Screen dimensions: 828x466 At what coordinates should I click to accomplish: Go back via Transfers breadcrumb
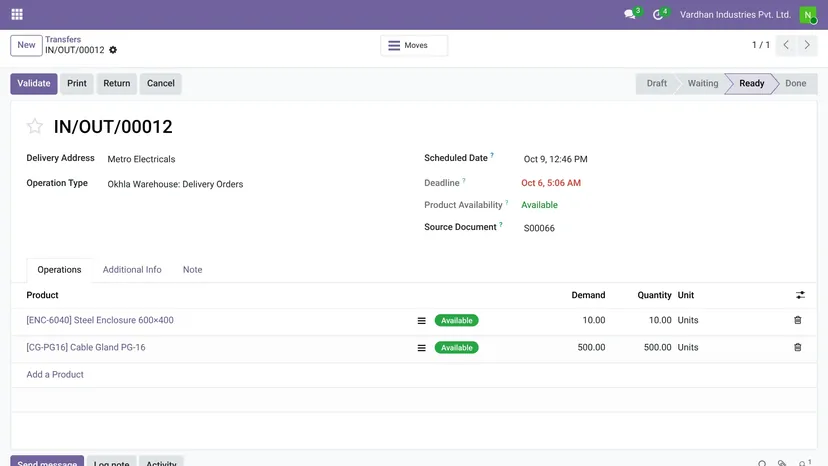(x=63, y=39)
